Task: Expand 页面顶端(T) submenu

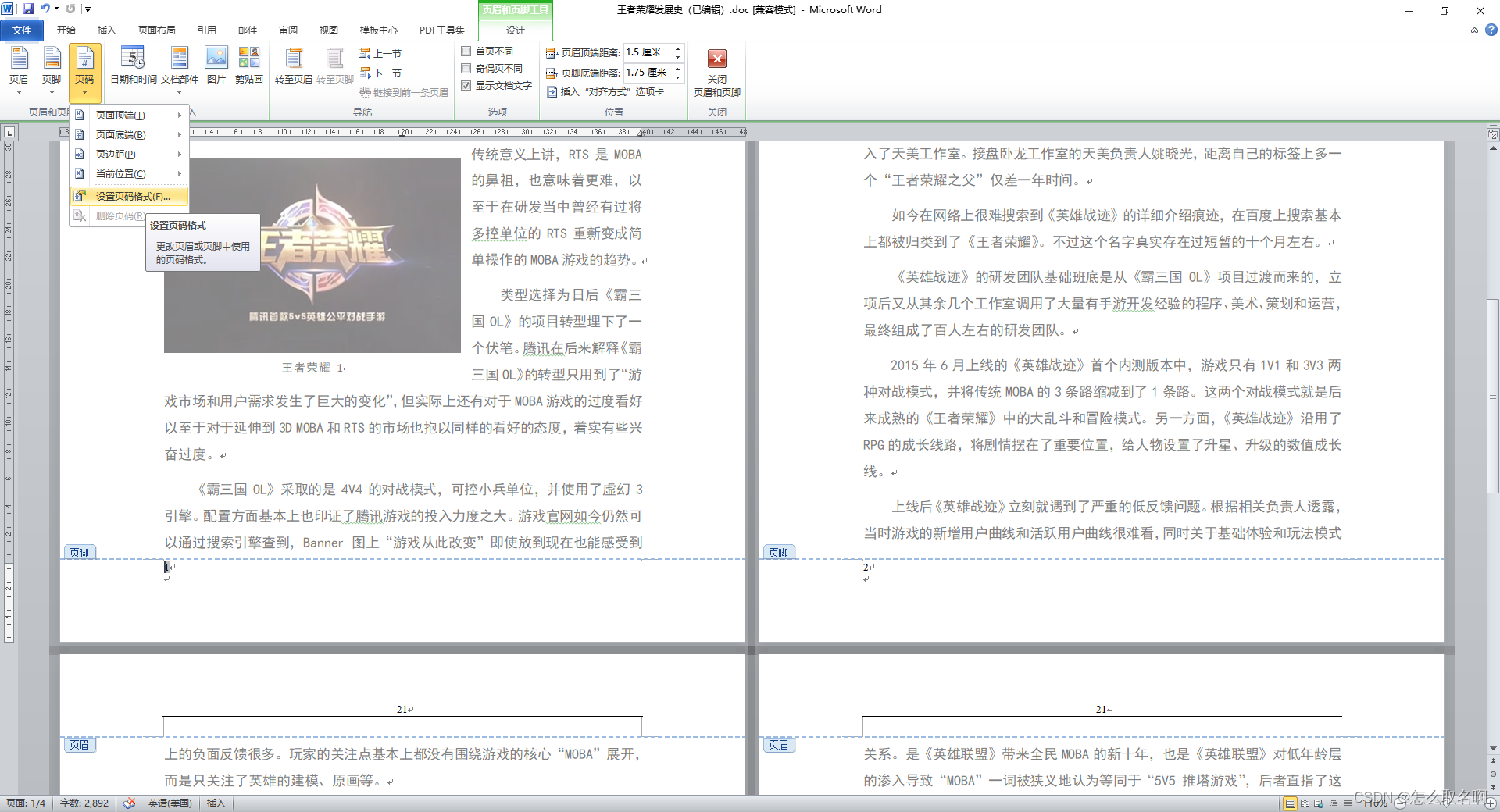Action: [130, 116]
